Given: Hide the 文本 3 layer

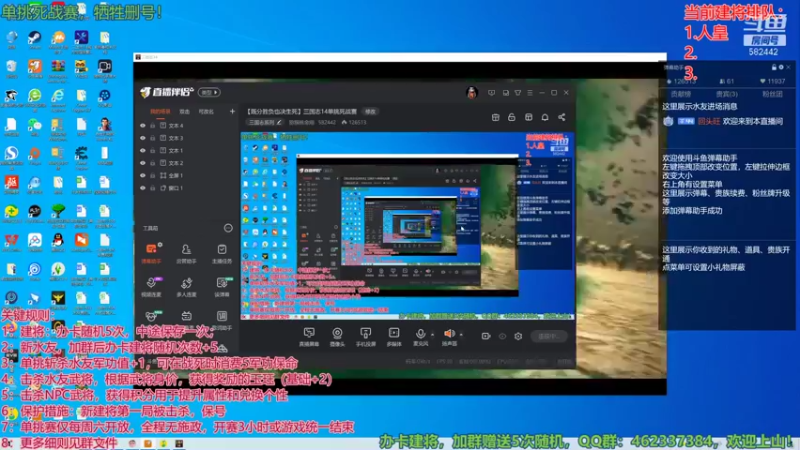Looking at the screenshot, I should point(143,138).
